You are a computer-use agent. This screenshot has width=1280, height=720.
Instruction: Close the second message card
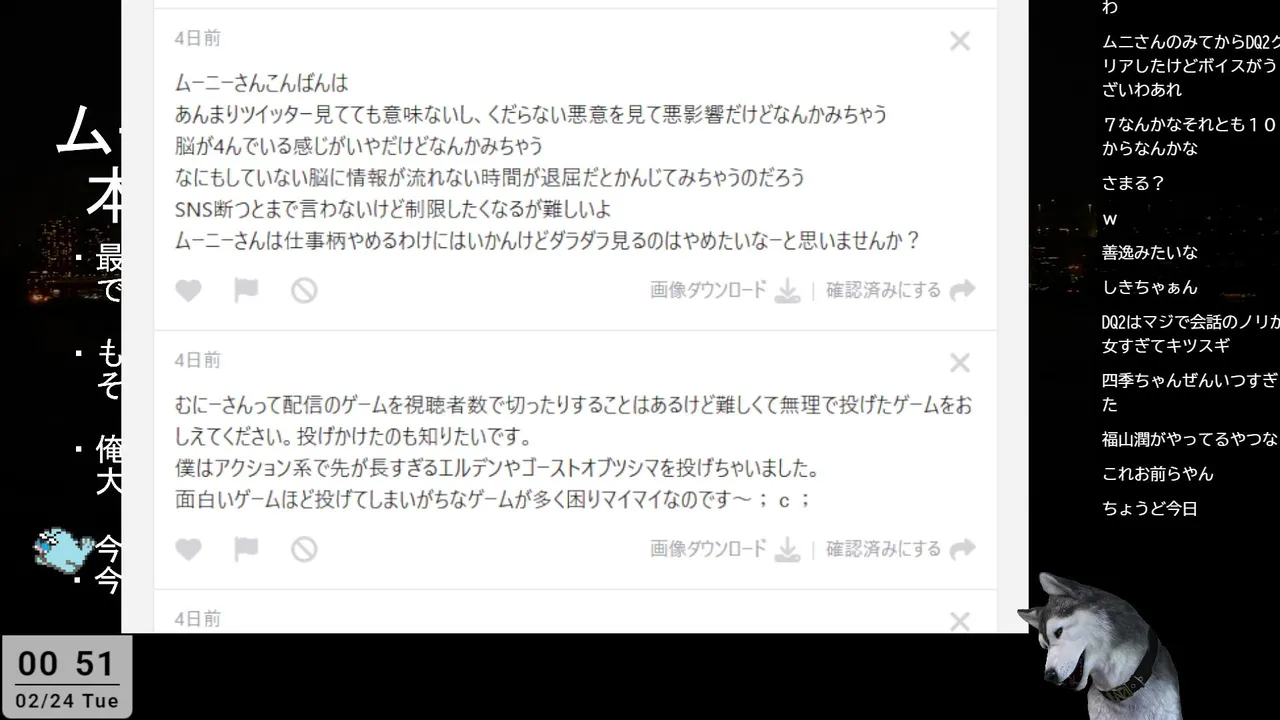tap(960, 363)
